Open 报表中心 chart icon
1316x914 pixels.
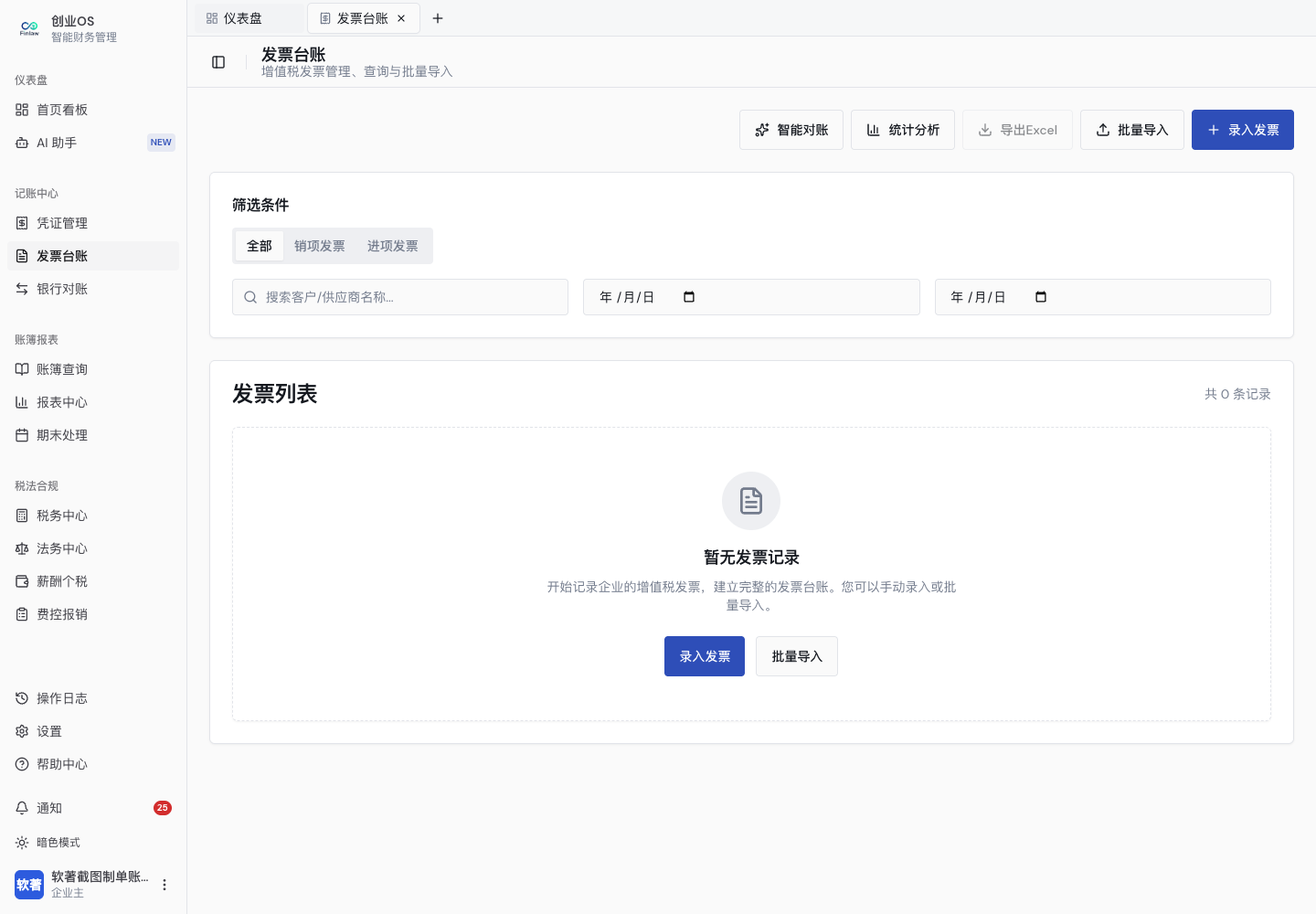(x=22, y=402)
